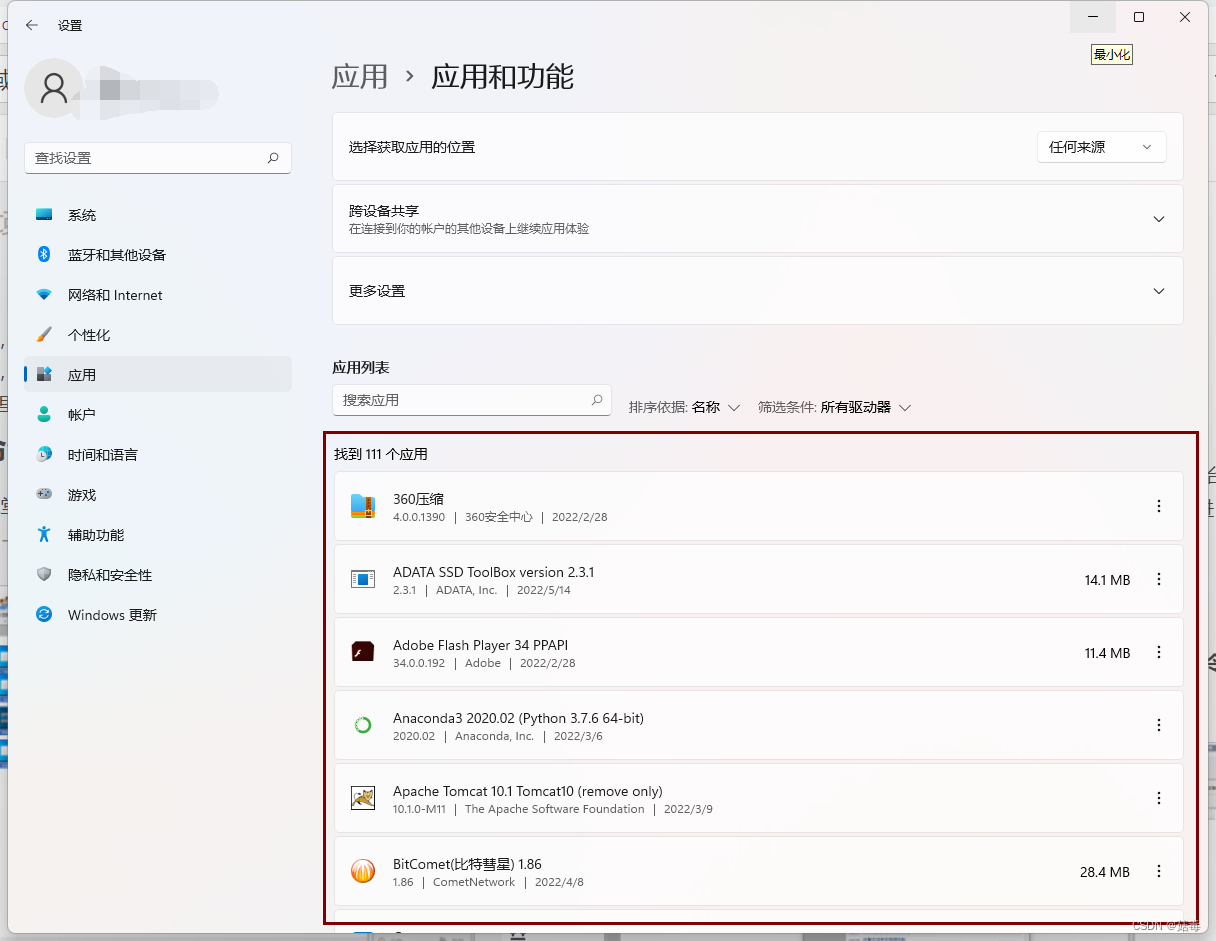
Task: Click the Wi-Fi network icon
Action: click(x=44, y=295)
